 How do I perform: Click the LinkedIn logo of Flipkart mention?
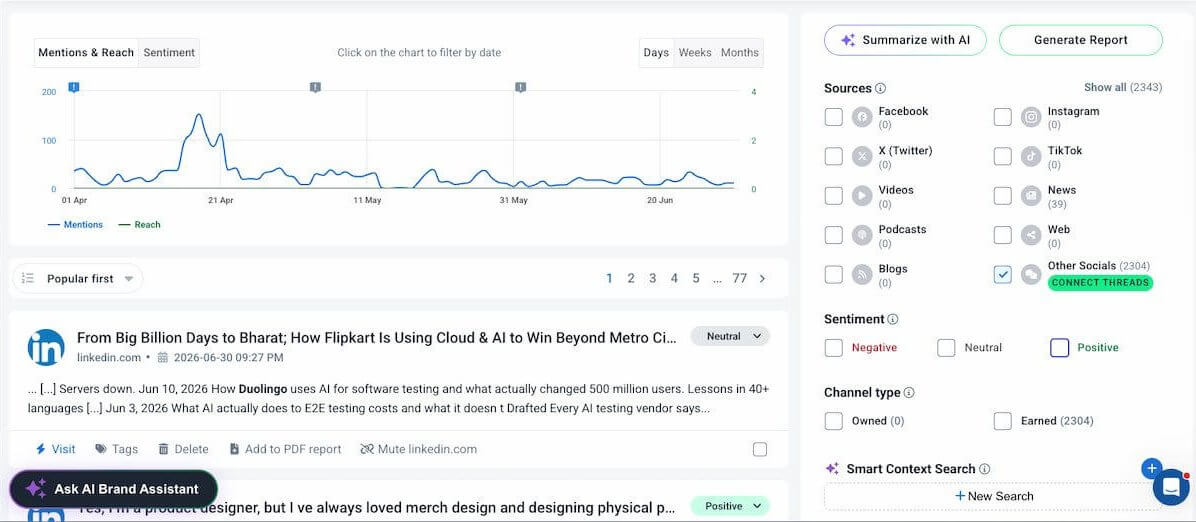coord(46,347)
